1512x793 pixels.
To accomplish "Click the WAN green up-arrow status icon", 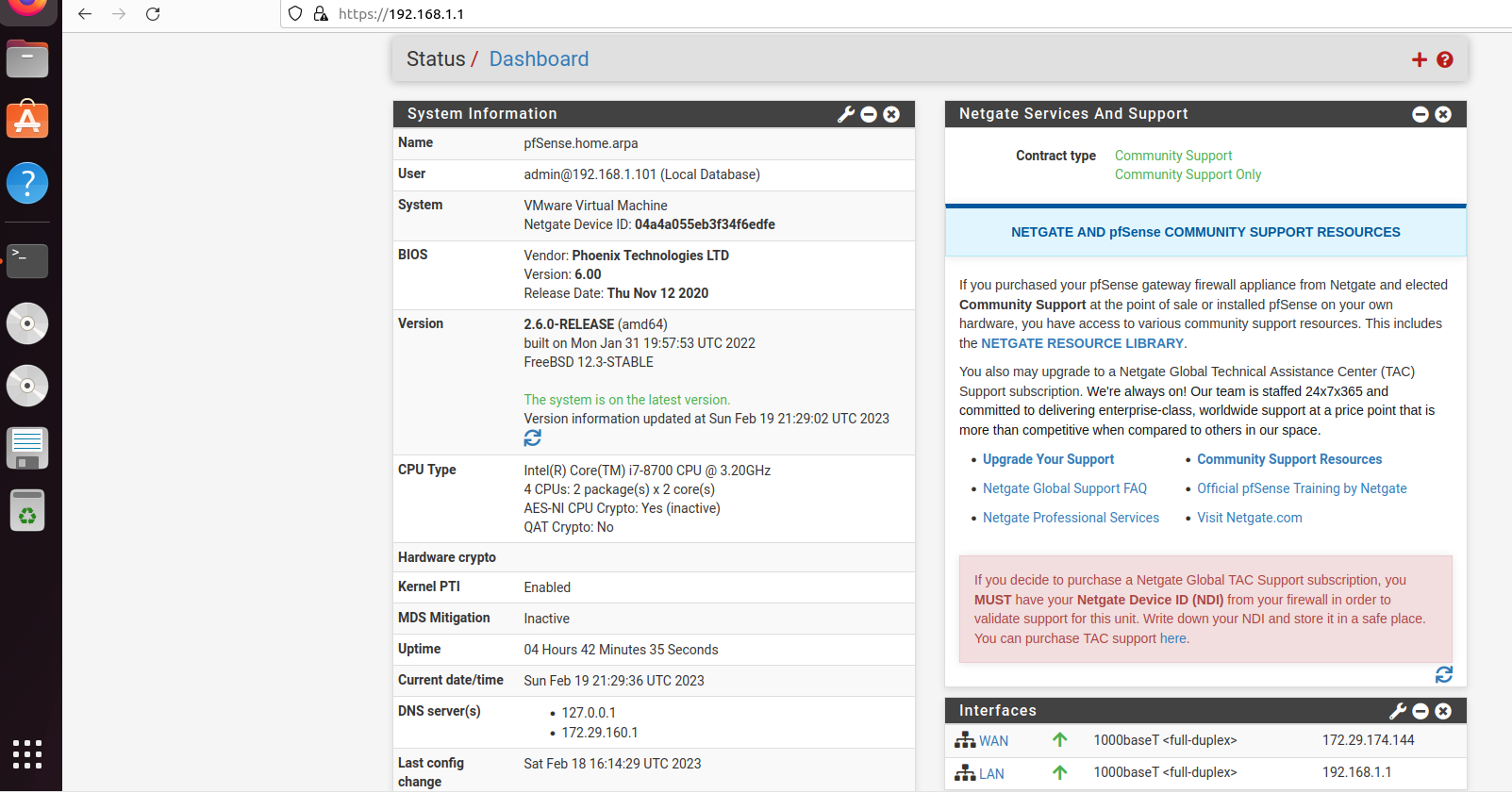I will (x=1060, y=740).
